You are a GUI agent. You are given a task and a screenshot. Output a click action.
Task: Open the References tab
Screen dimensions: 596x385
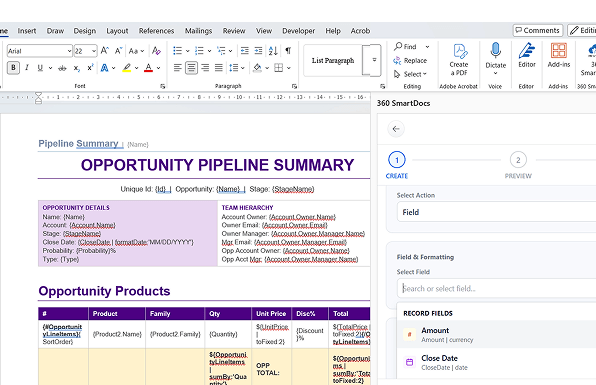[156, 31]
